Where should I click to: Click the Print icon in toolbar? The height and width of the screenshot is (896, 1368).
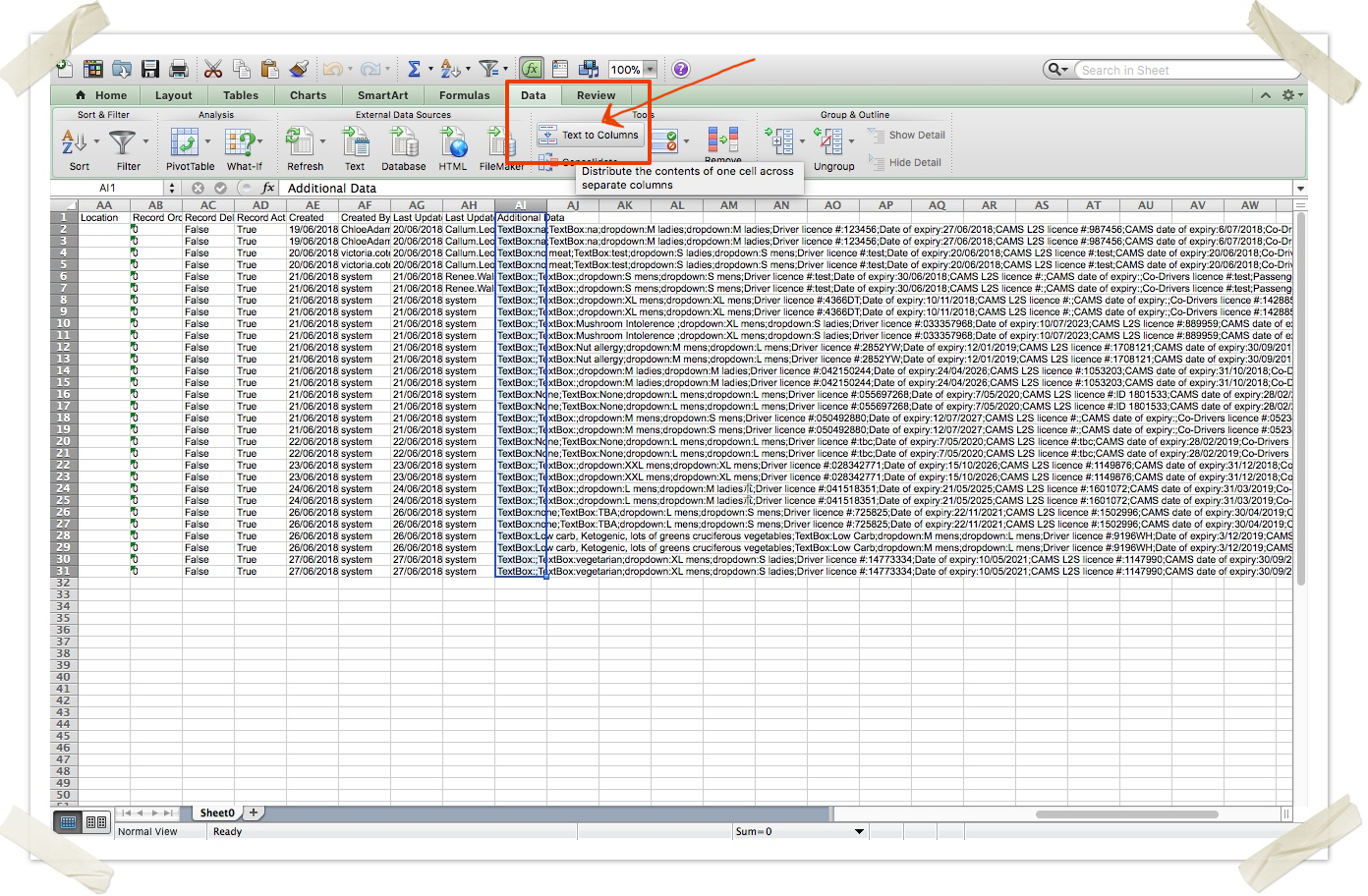pyautogui.click(x=179, y=69)
